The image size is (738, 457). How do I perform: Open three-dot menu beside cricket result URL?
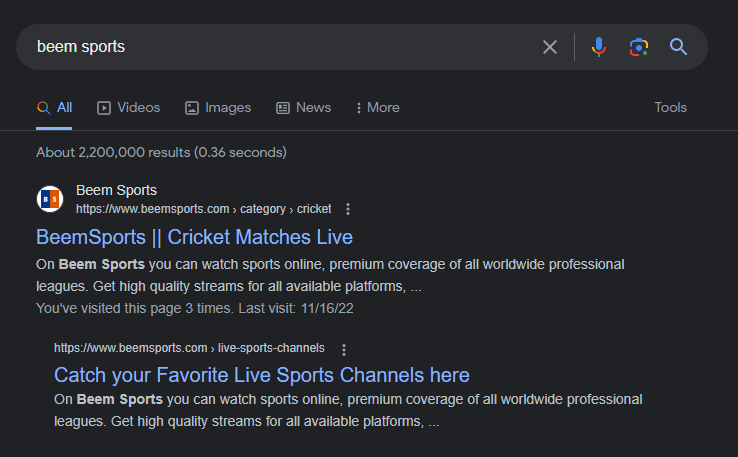click(348, 209)
